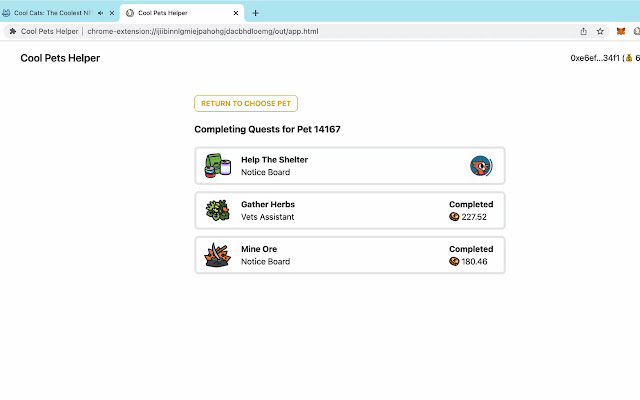Screen dimensions: 640x400
Task: Click the Cool Pets Helper page heading
Action: pos(60,58)
